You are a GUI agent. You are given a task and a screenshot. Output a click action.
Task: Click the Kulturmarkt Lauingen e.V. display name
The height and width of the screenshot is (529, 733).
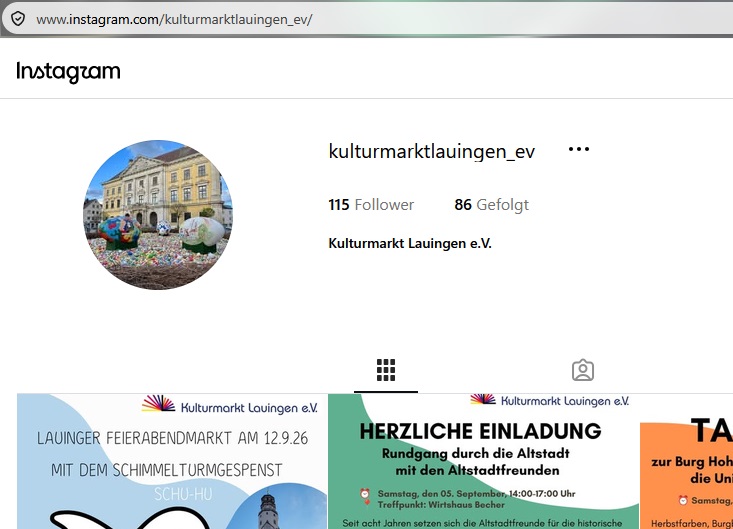[x=410, y=243]
